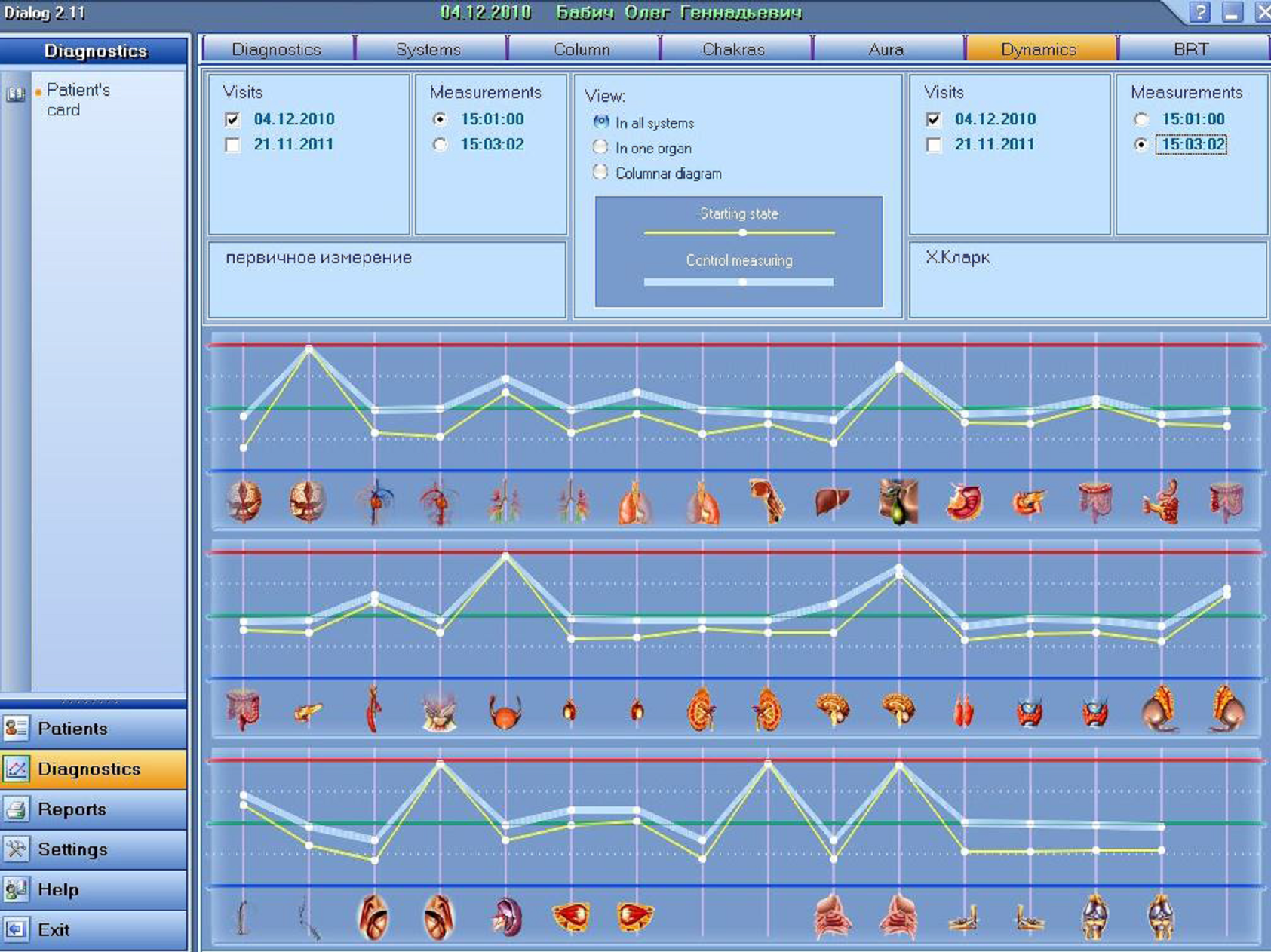Open Patient's card tree item

pos(78,100)
